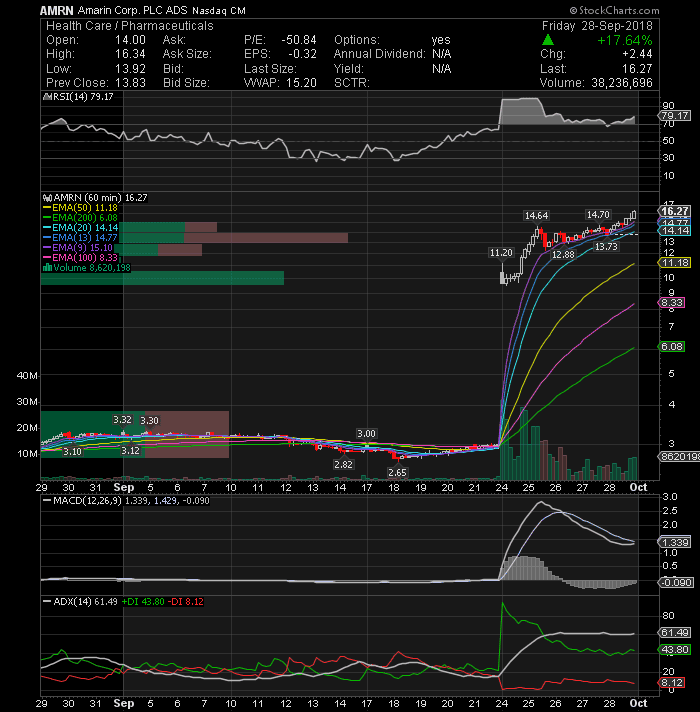Click the EMA(13) 14.77 legend entry
Viewport: 700px width, 712px height.
pyautogui.click(x=85, y=237)
